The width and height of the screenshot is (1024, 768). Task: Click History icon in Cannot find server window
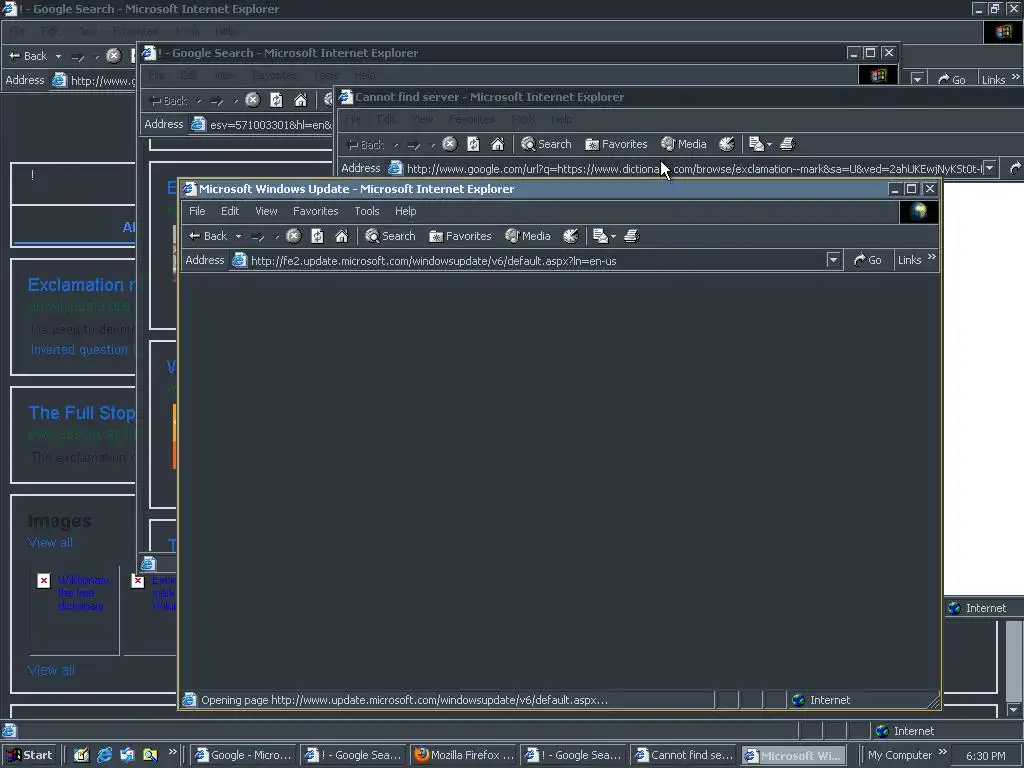(727, 144)
